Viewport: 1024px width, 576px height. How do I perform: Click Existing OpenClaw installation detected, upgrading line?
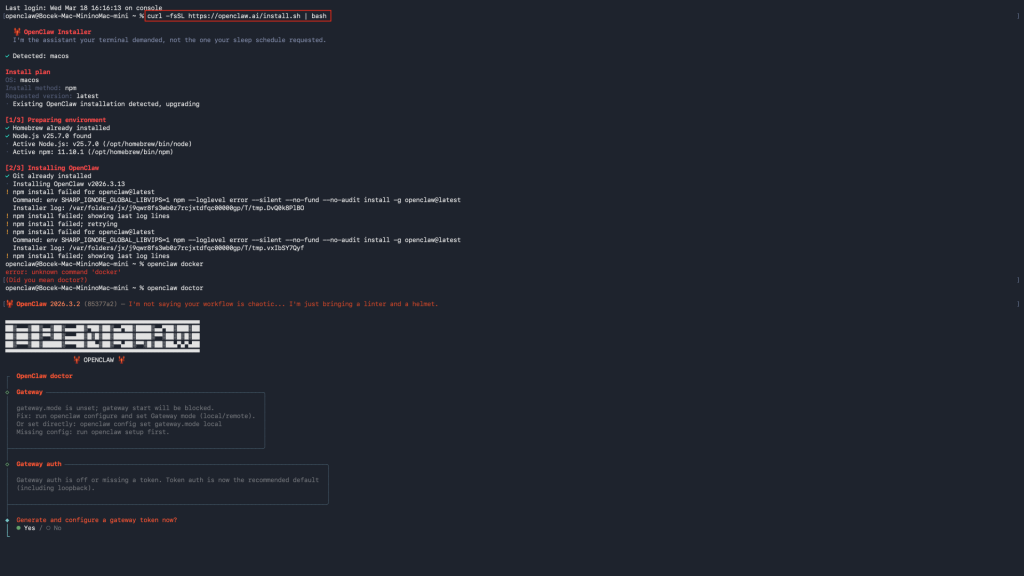pyautogui.click(x=106, y=104)
